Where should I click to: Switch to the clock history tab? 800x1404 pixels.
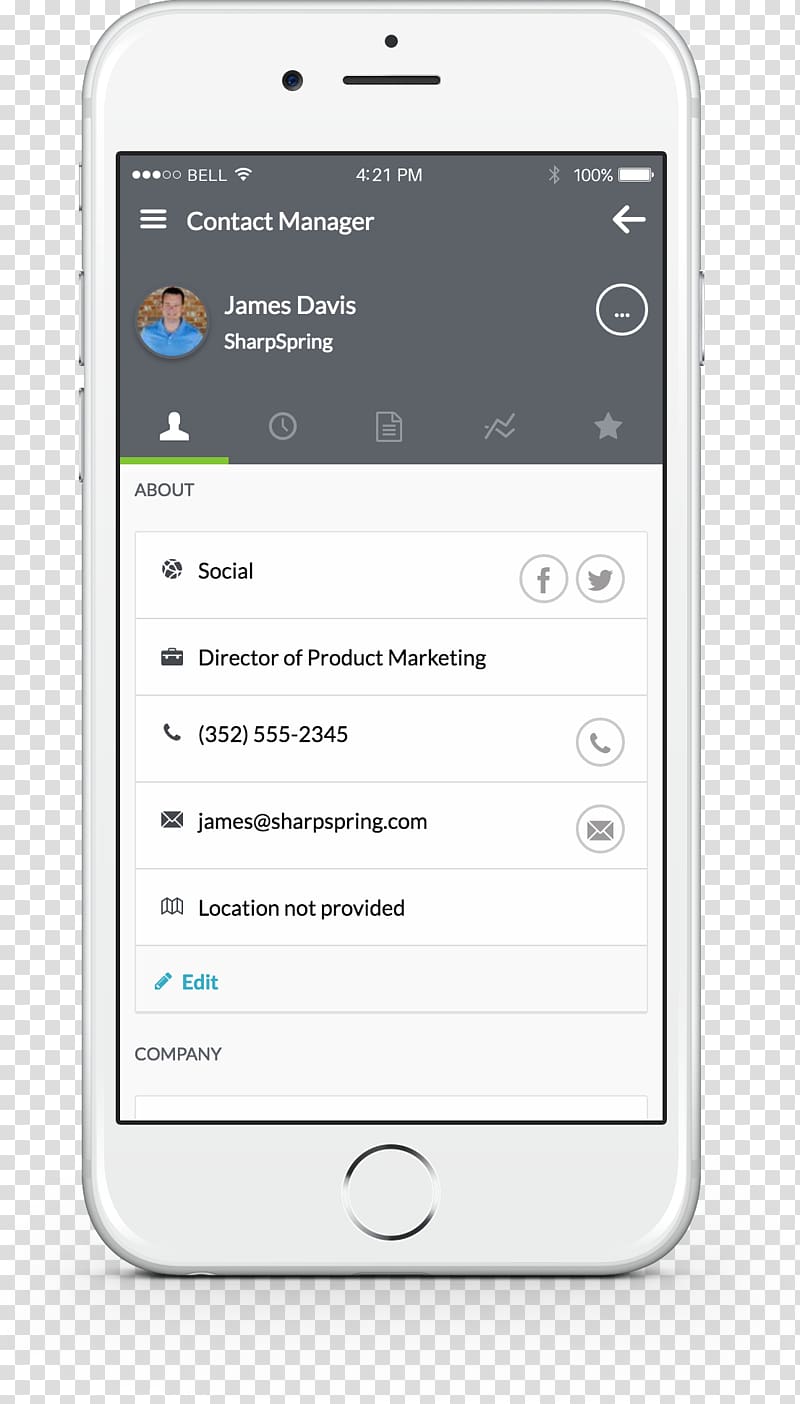(x=282, y=427)
